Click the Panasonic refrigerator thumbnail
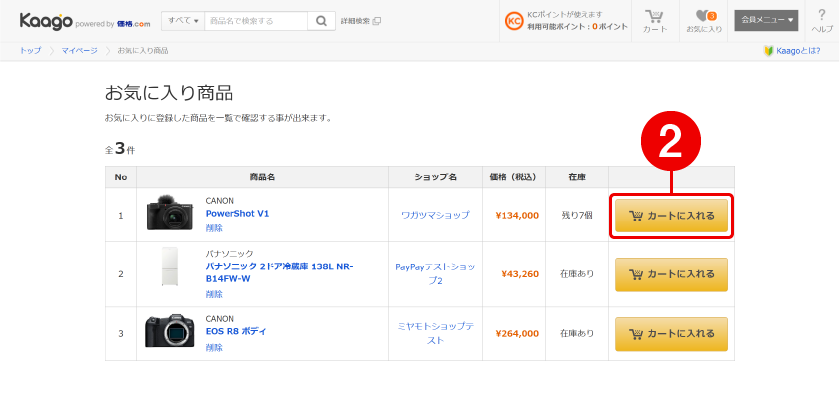This screenshot has height=400, width=840. tap(170, 267)
